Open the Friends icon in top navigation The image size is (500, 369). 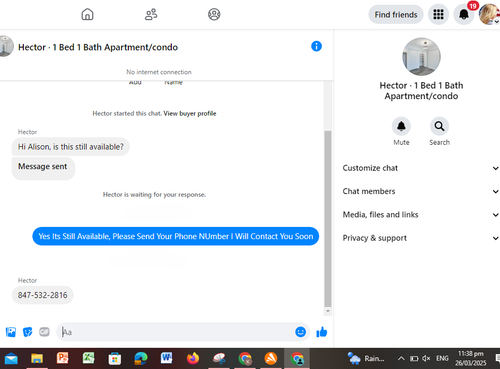click(x=151, y=14)
